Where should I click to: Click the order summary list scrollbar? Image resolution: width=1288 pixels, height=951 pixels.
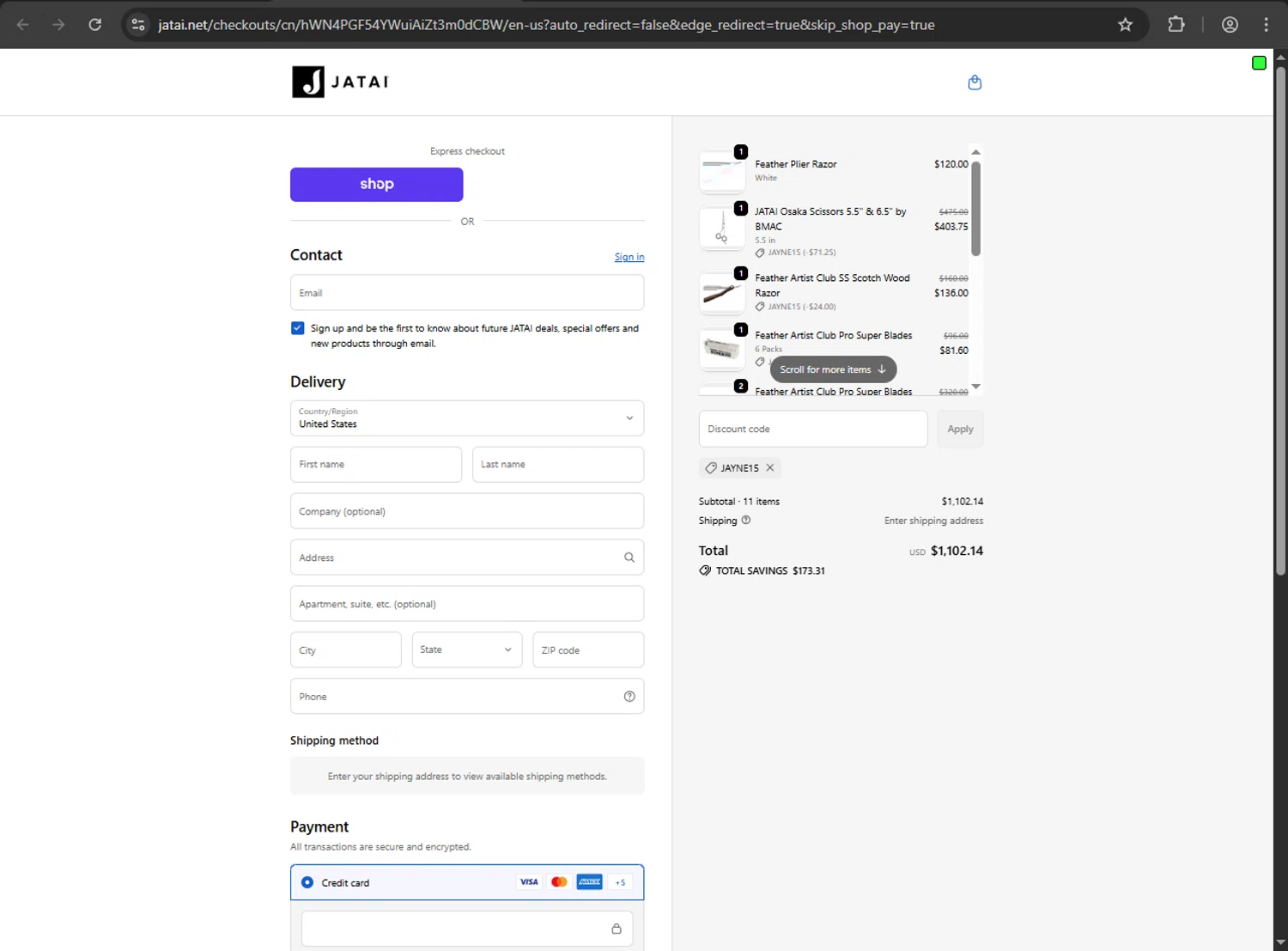click(975, 209)
